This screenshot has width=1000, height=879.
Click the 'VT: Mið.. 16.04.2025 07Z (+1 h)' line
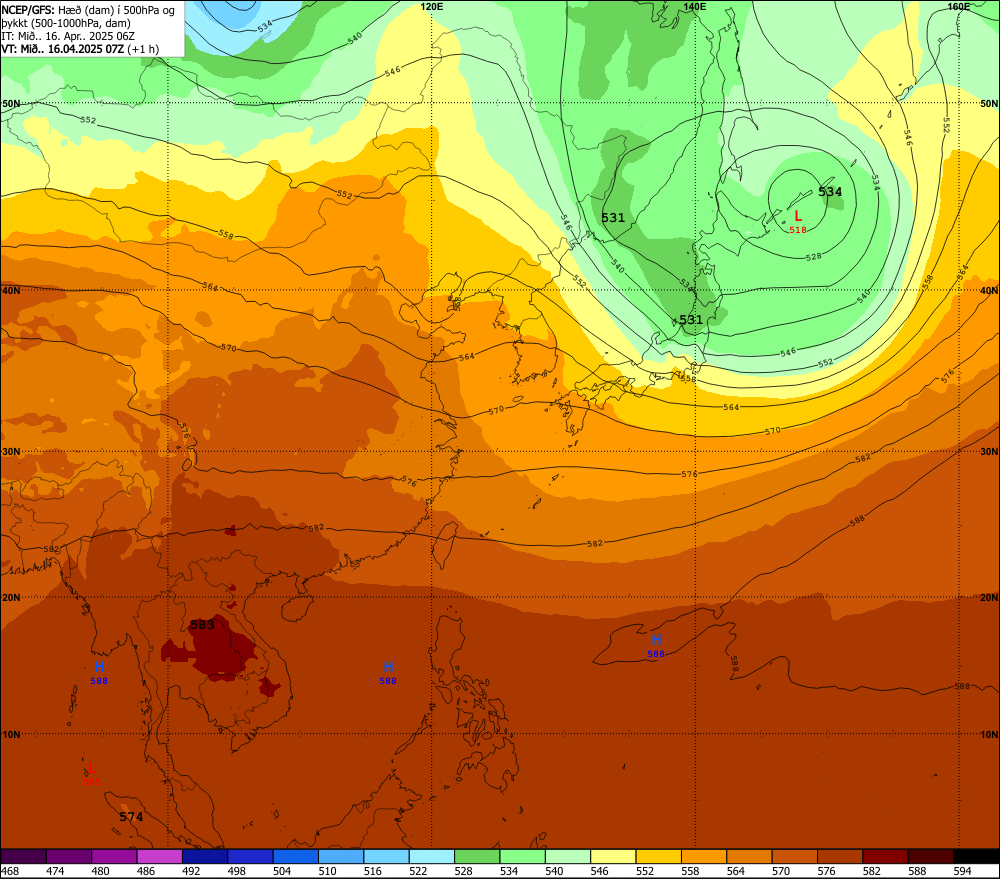(80, 49)
